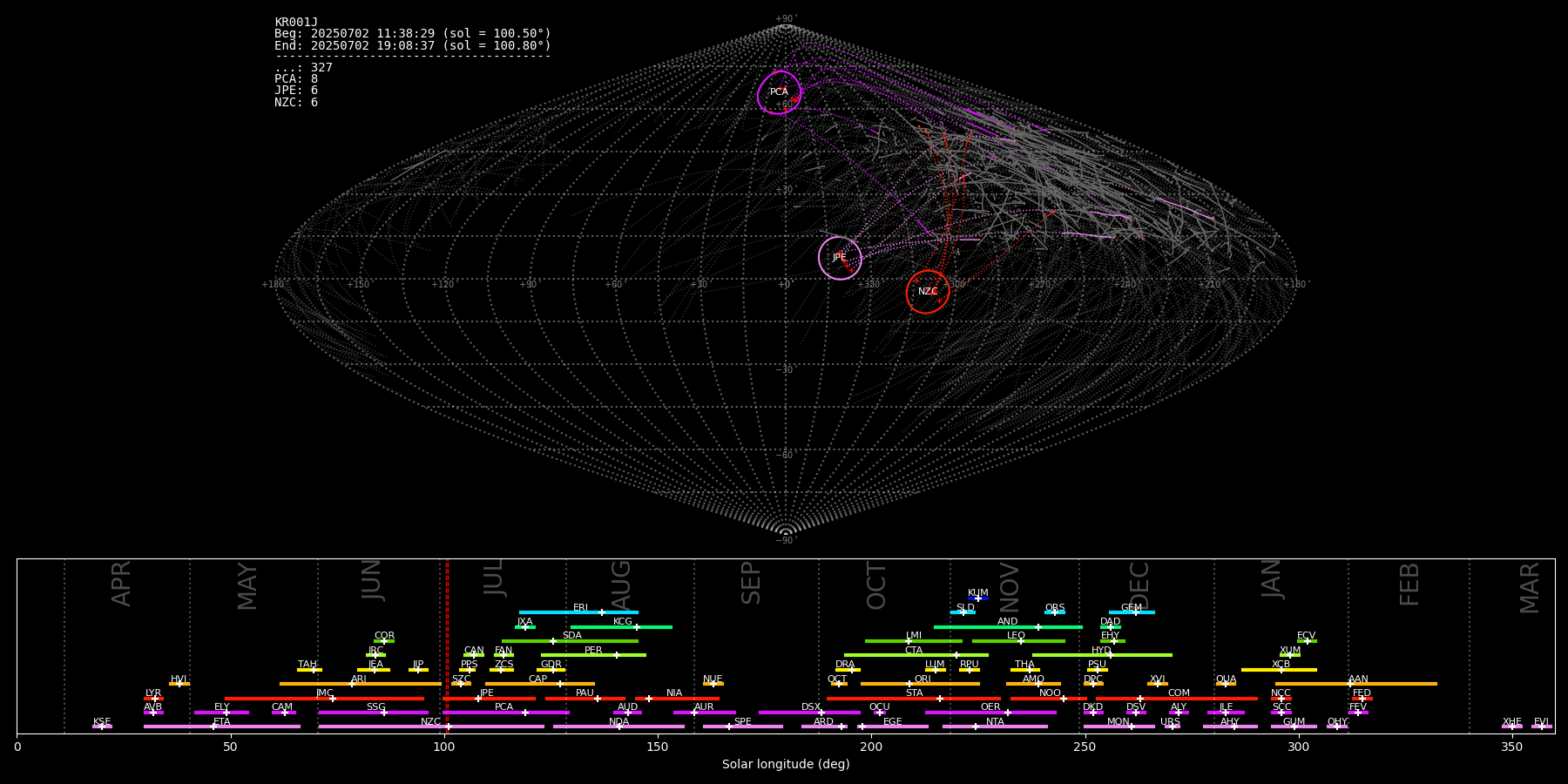Select the 'Beg: 20250702 11:38:29' header line
Viewport: 1568px width, 784px height.
tap(413, 34)
